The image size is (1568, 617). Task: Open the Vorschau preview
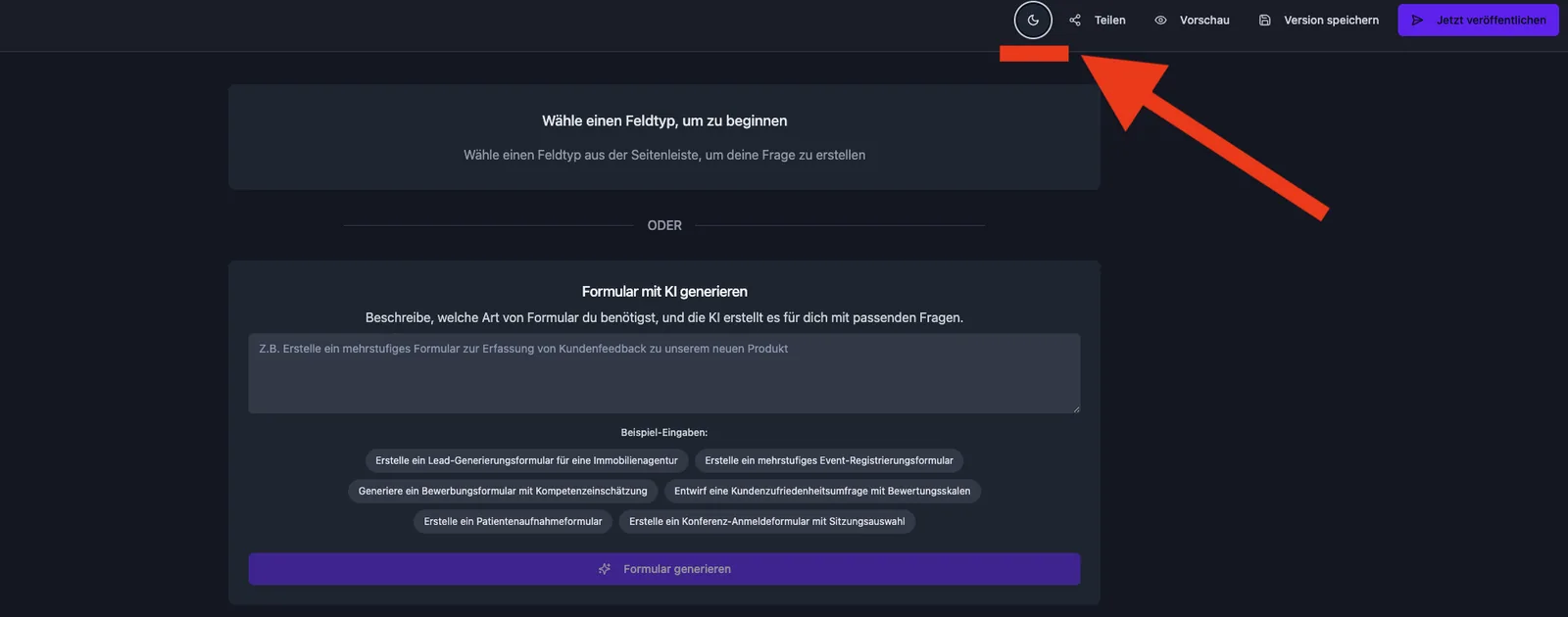pyautogui.click(x=1193, y=20)
